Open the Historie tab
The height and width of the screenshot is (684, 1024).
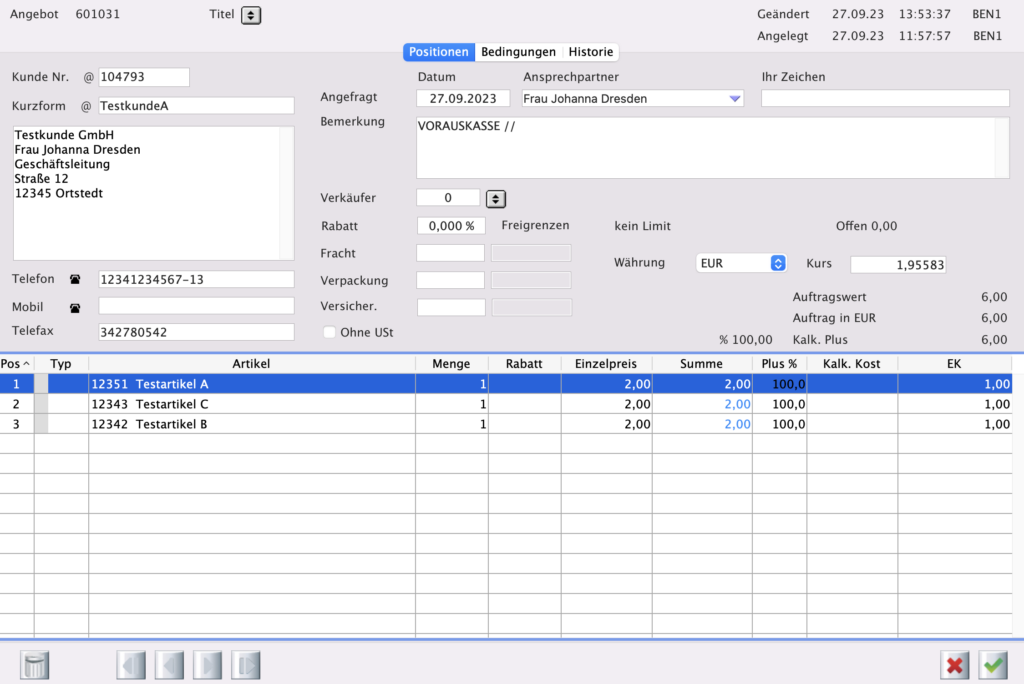(x=591, y=52)
